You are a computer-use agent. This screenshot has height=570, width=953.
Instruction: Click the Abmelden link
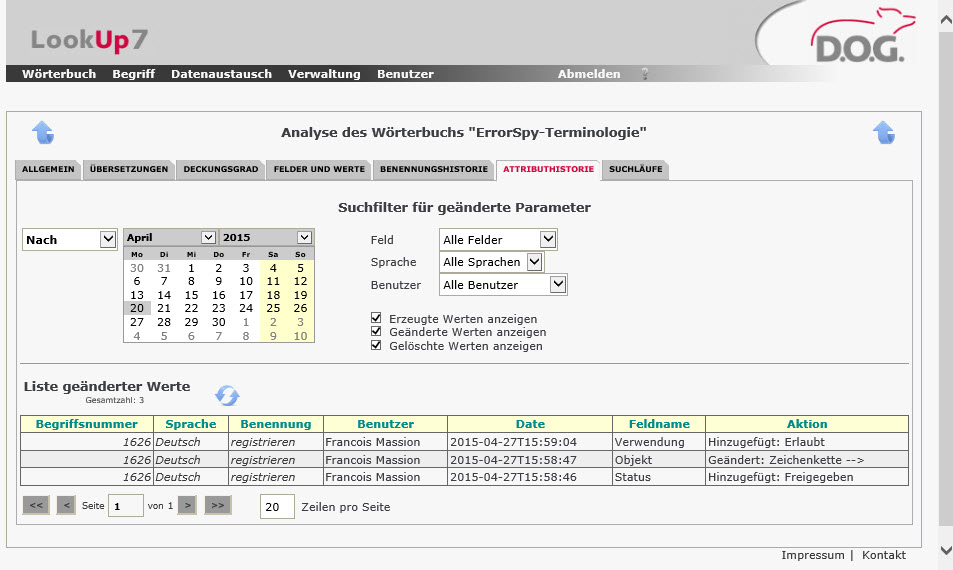(588, 74)
